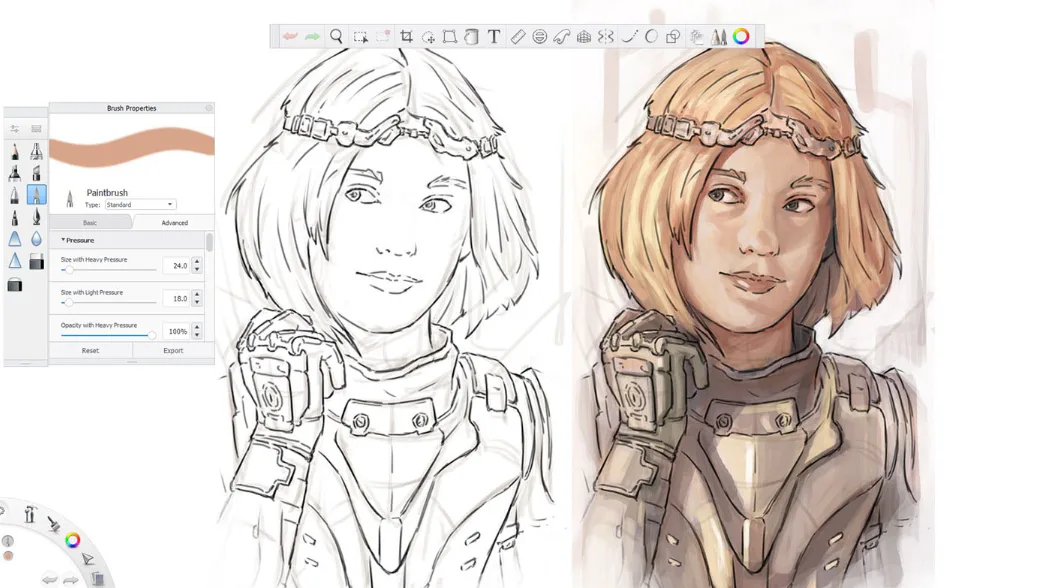Screen dimensions: 1047x588
Task: Click the Reset button in Brush Properties
Action: pyautogui.click(x=91, y=350)
